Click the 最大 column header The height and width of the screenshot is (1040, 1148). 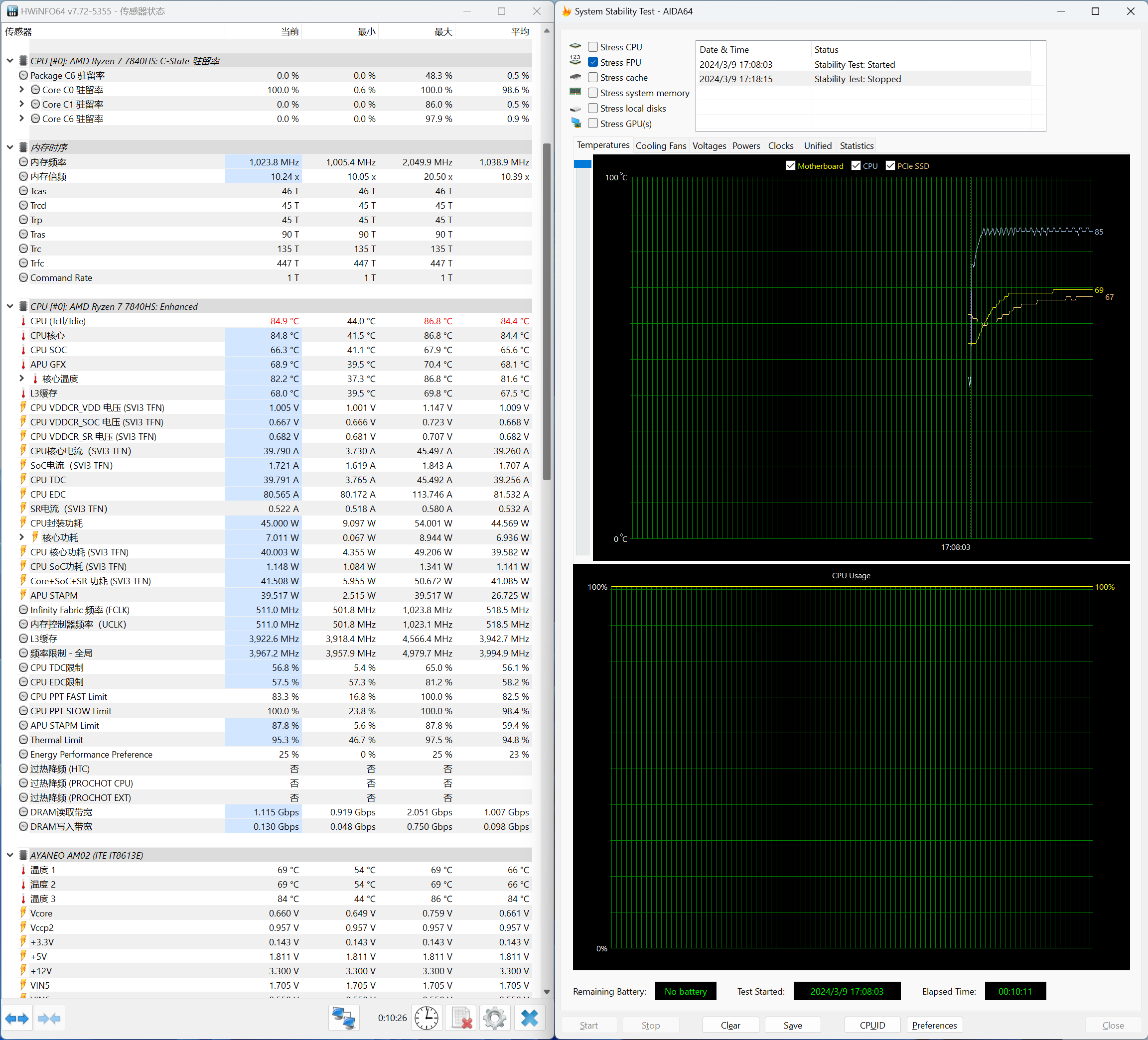(x=417, y=32)
